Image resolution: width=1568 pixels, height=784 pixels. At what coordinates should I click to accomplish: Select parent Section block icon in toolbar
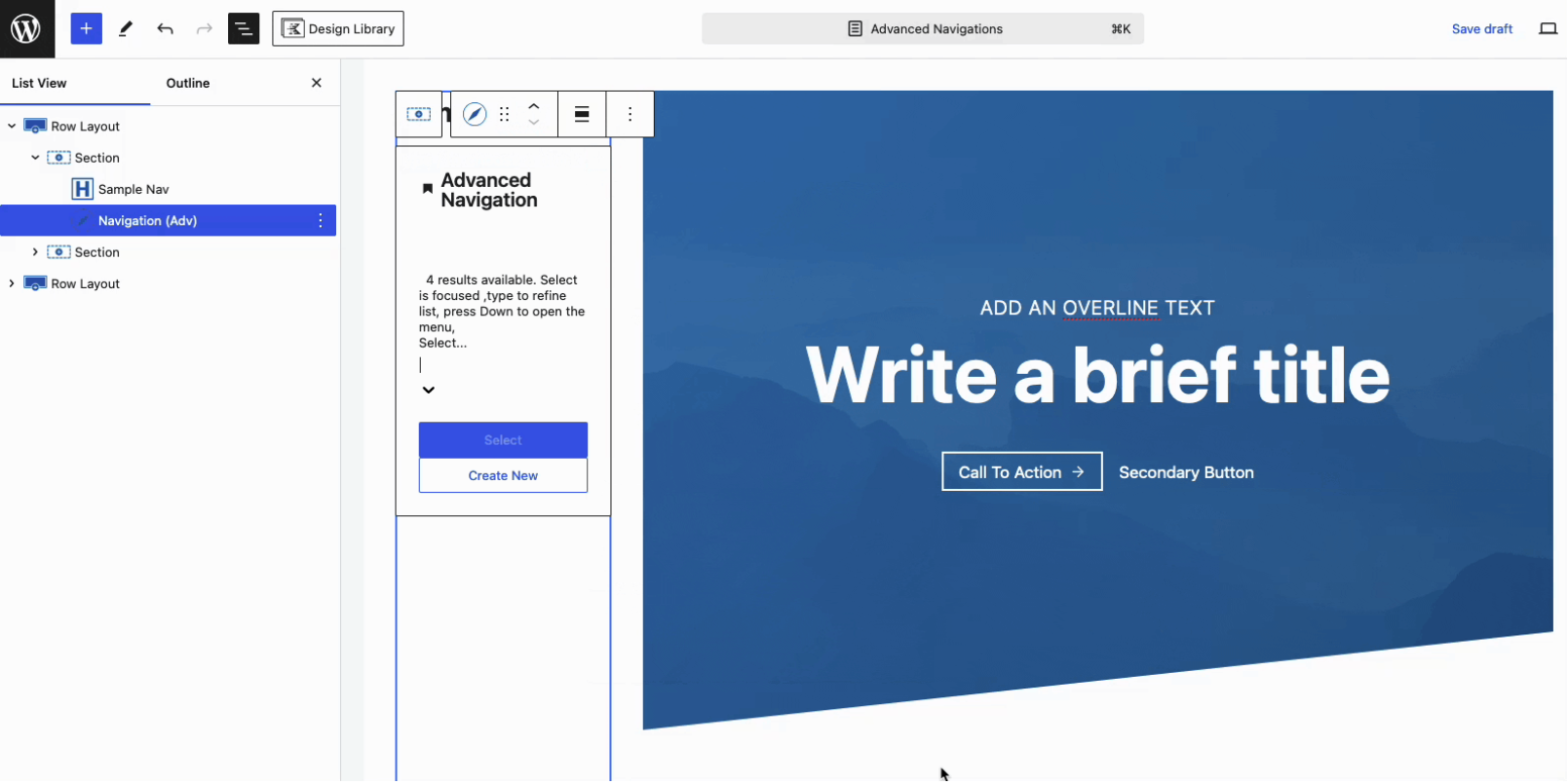(x=418, y=115)
